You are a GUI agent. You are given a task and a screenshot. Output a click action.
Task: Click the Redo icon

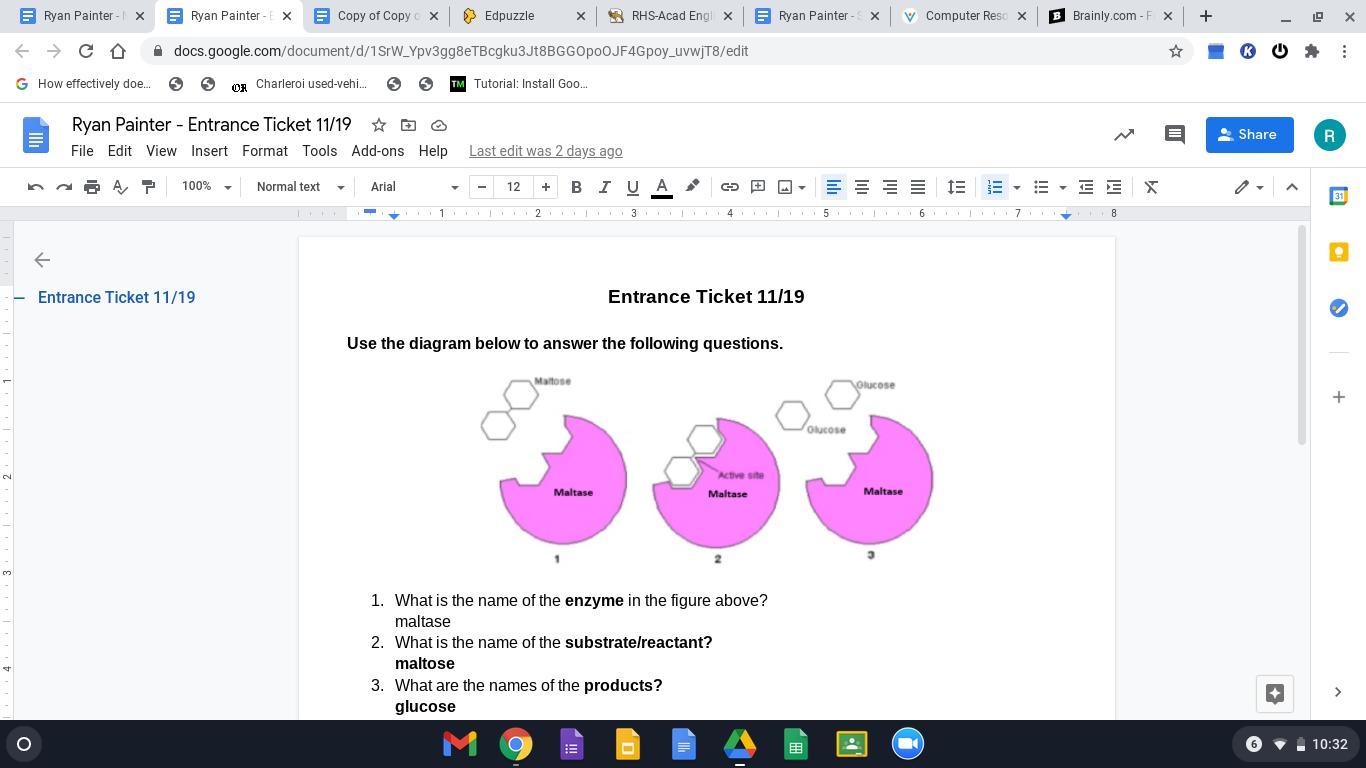point(64,187)
